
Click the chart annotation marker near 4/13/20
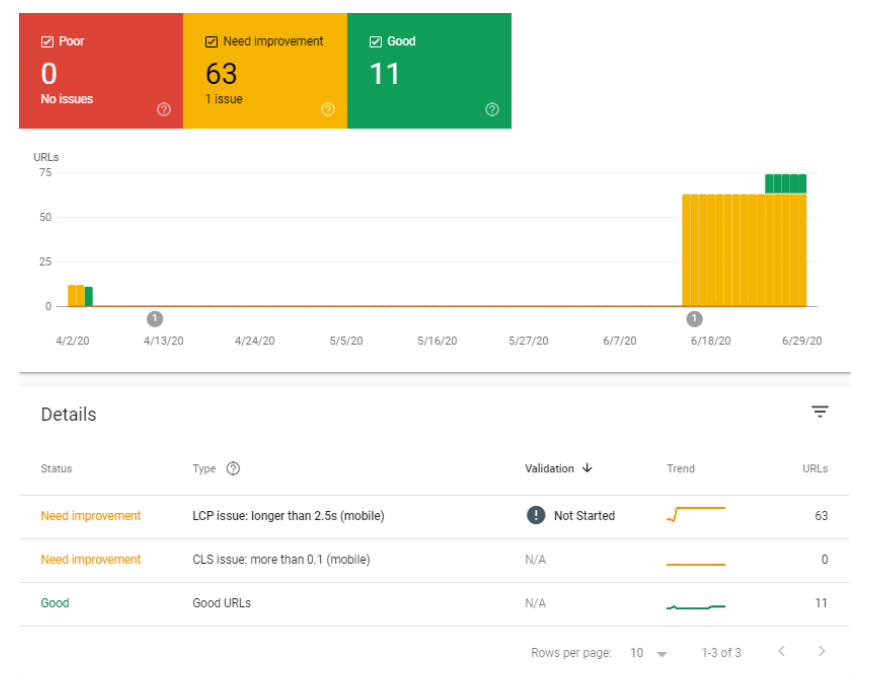tap(154, 318)
